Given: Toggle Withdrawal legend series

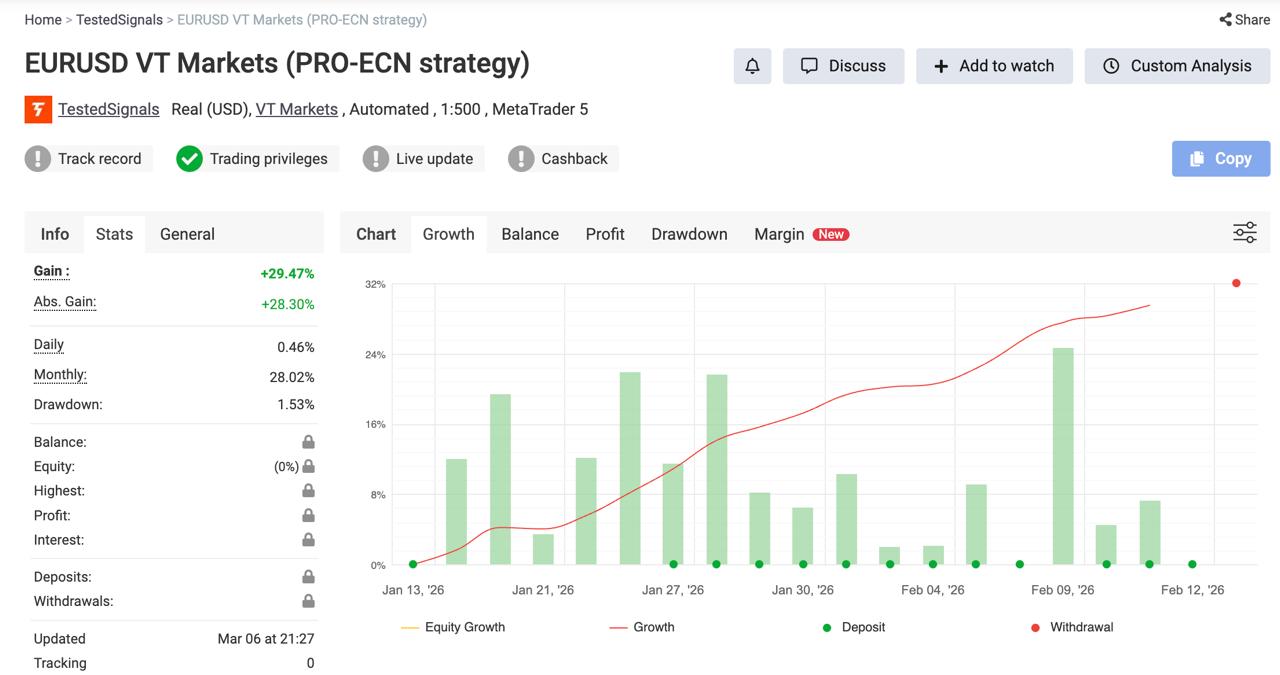Looking at the screenshot, I should [1071, 627].
